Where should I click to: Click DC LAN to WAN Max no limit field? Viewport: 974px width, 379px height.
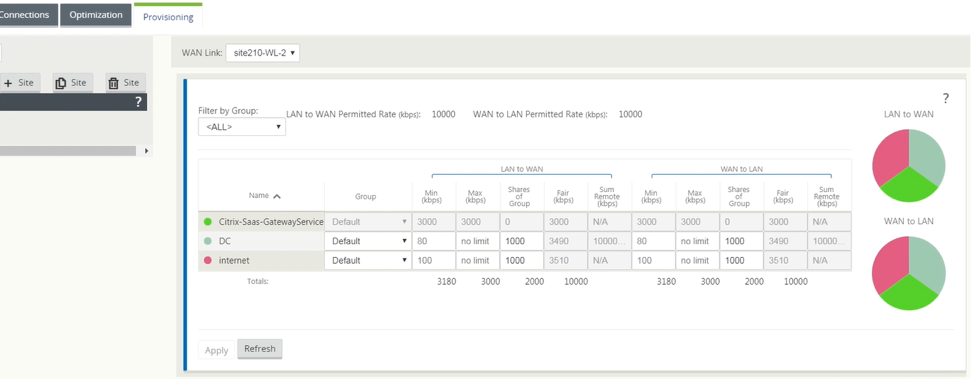pyautogui.click(x=478, y=241)
